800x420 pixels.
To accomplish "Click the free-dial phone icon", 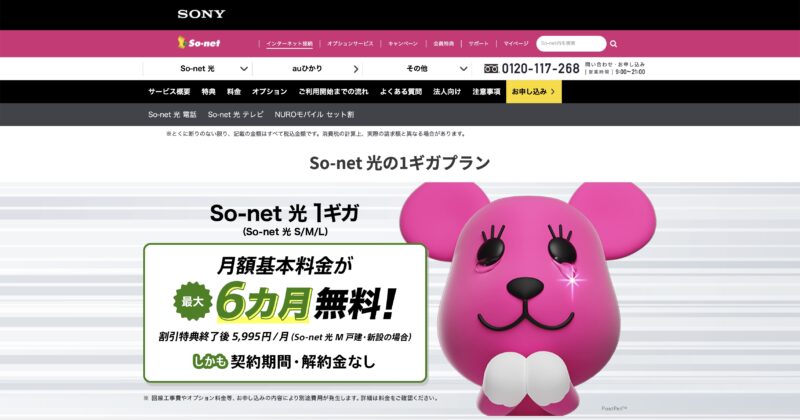I will pyautogui.click(x=491, y=68).
